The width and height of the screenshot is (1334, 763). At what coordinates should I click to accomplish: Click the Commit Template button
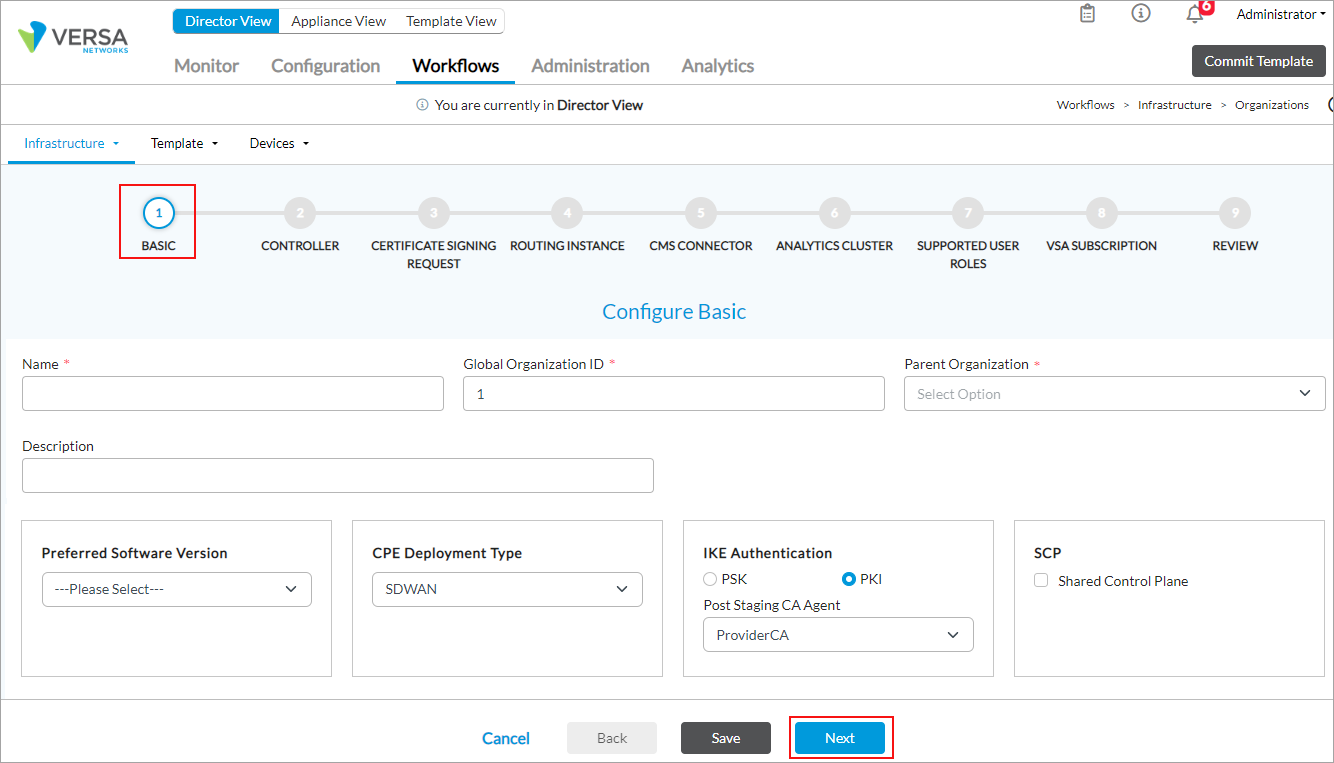point(1257,61)
